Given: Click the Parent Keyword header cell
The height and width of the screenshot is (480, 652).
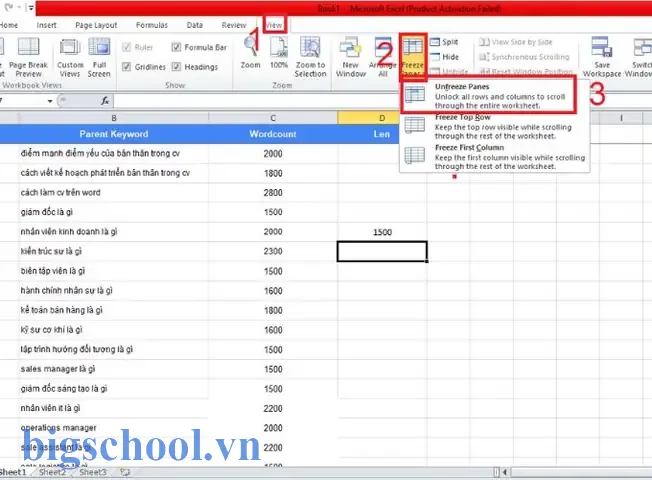Looking at the screenshot, I should tap(114, 134).
